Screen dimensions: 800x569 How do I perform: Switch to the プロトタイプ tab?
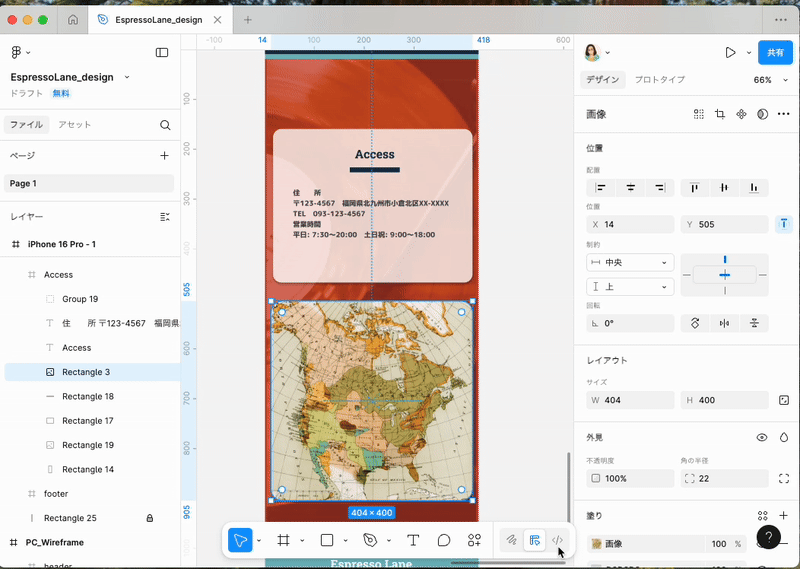tap(660, 79)
